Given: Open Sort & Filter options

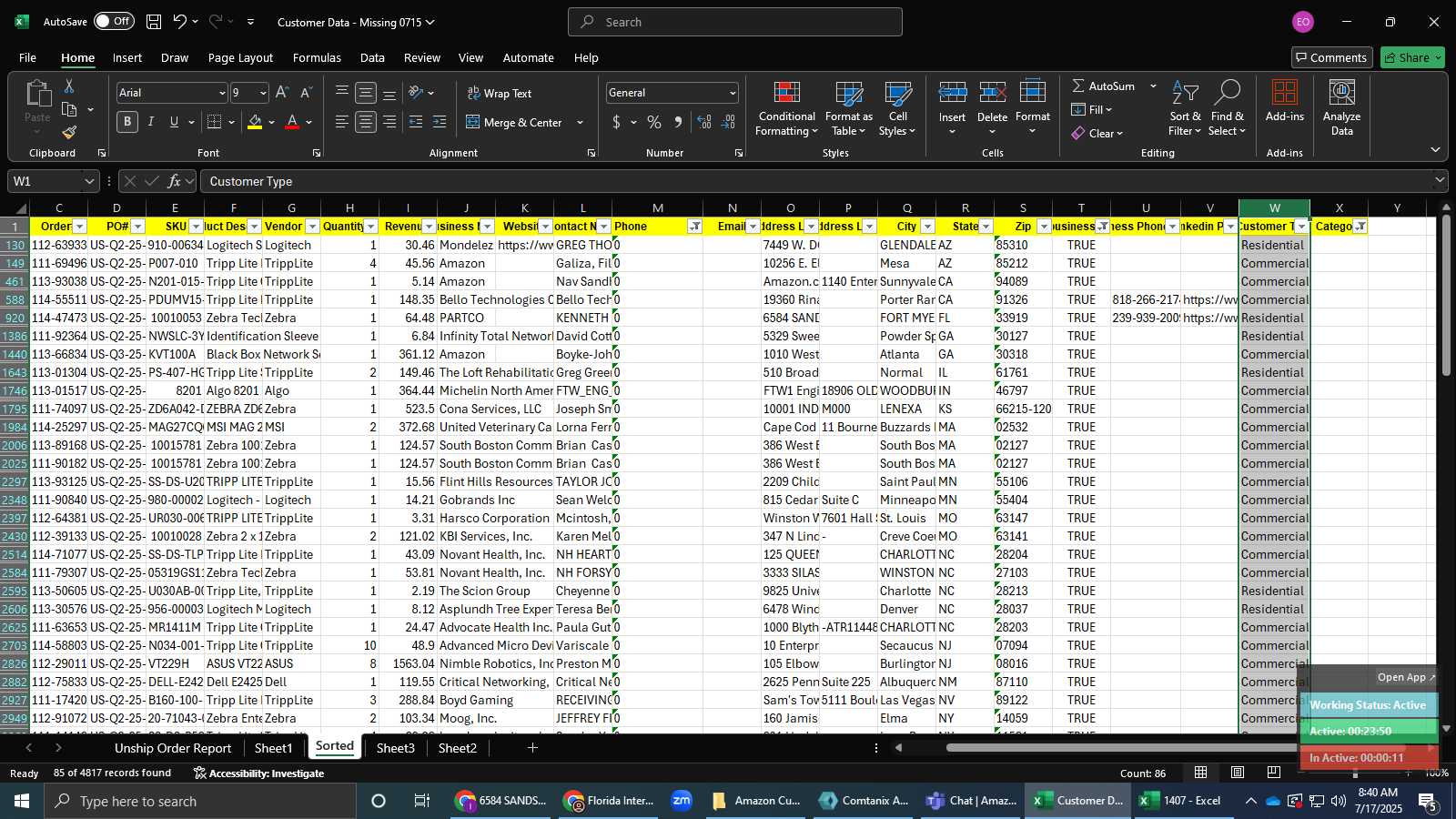Looking at the screenshot, I should [x=1185, y=109].
